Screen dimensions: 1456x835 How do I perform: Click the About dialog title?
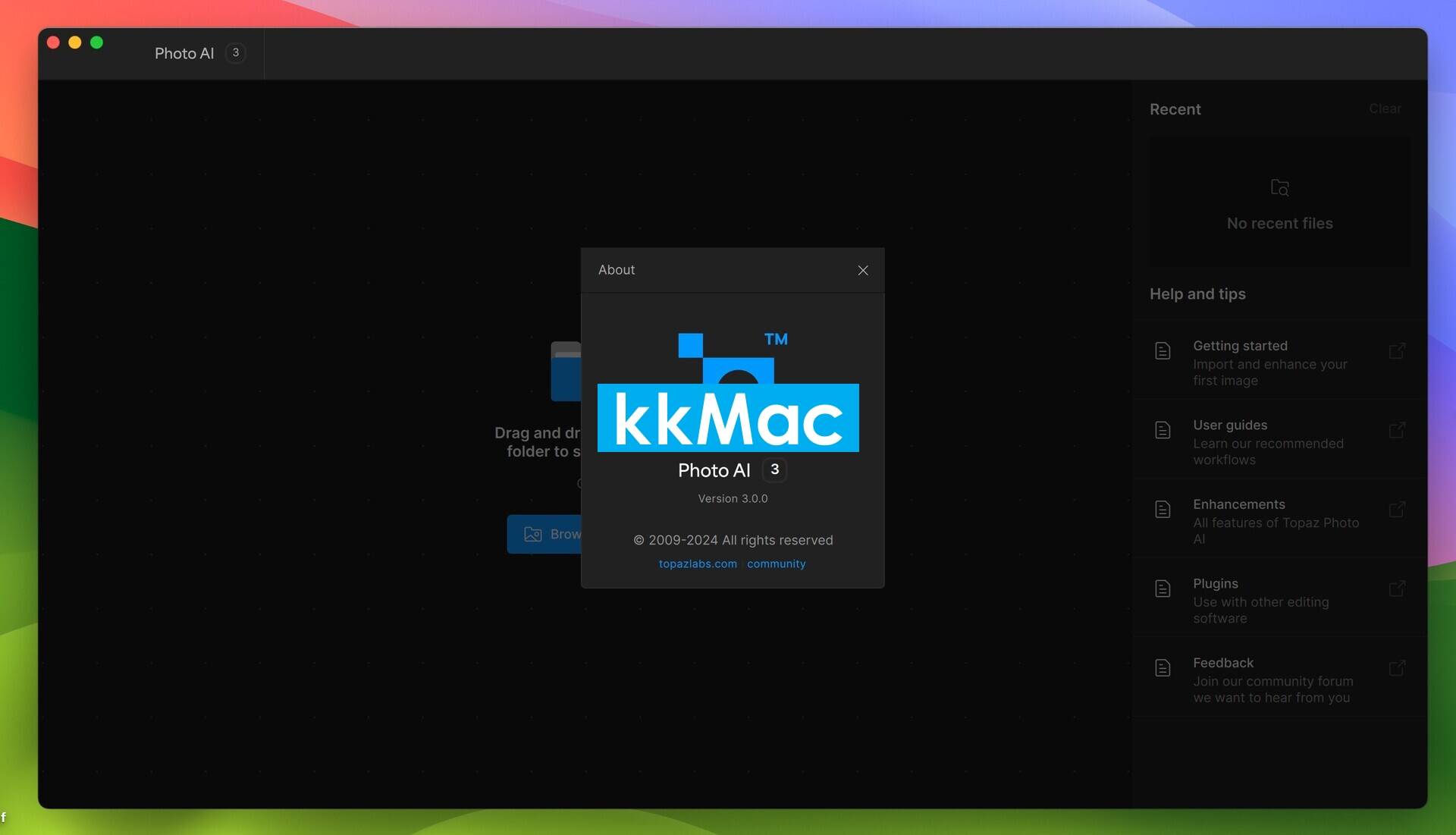(x=617, y=270)
